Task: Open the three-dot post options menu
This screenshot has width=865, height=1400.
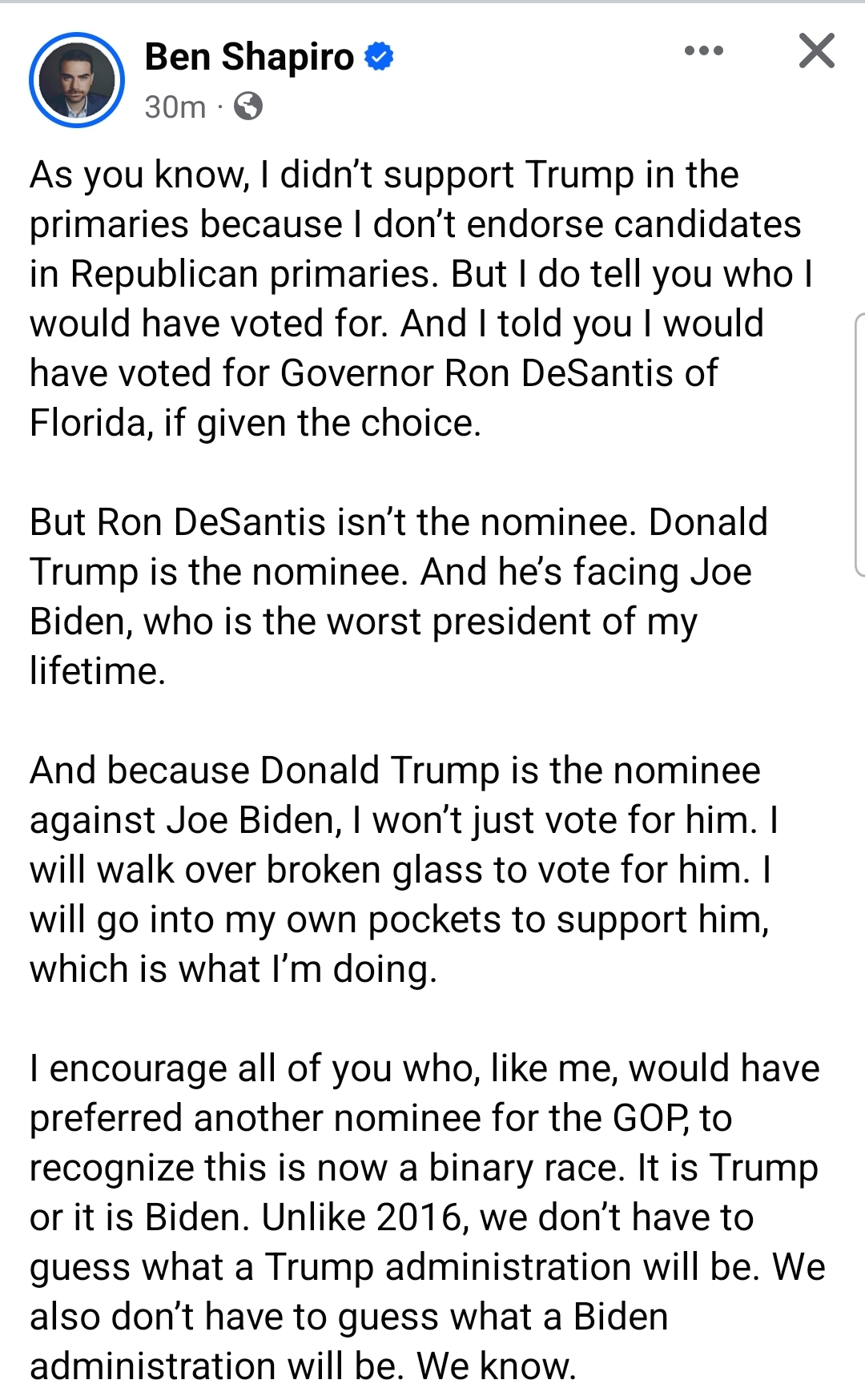Action: click(704, 51)
